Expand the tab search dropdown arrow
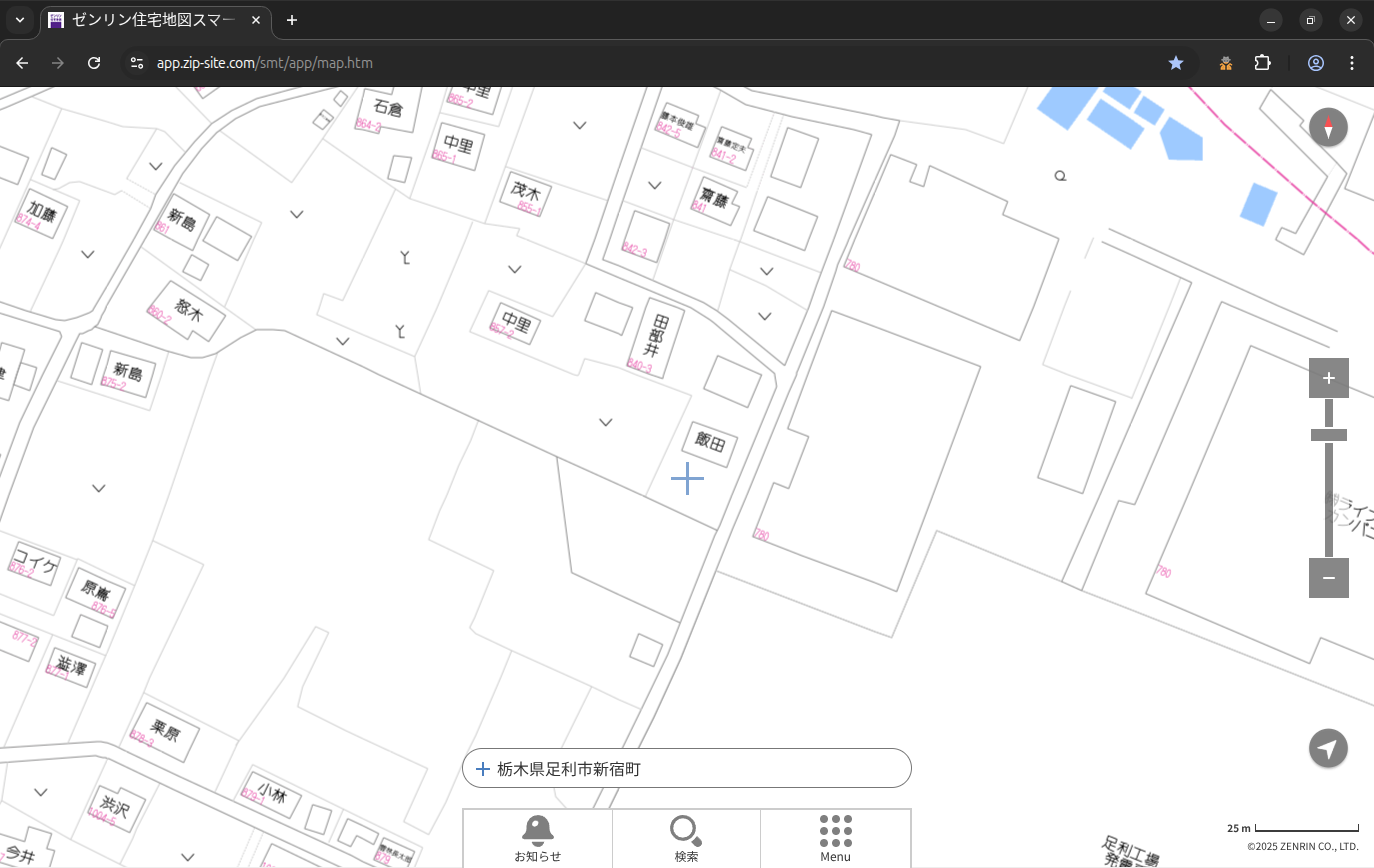 20,20
